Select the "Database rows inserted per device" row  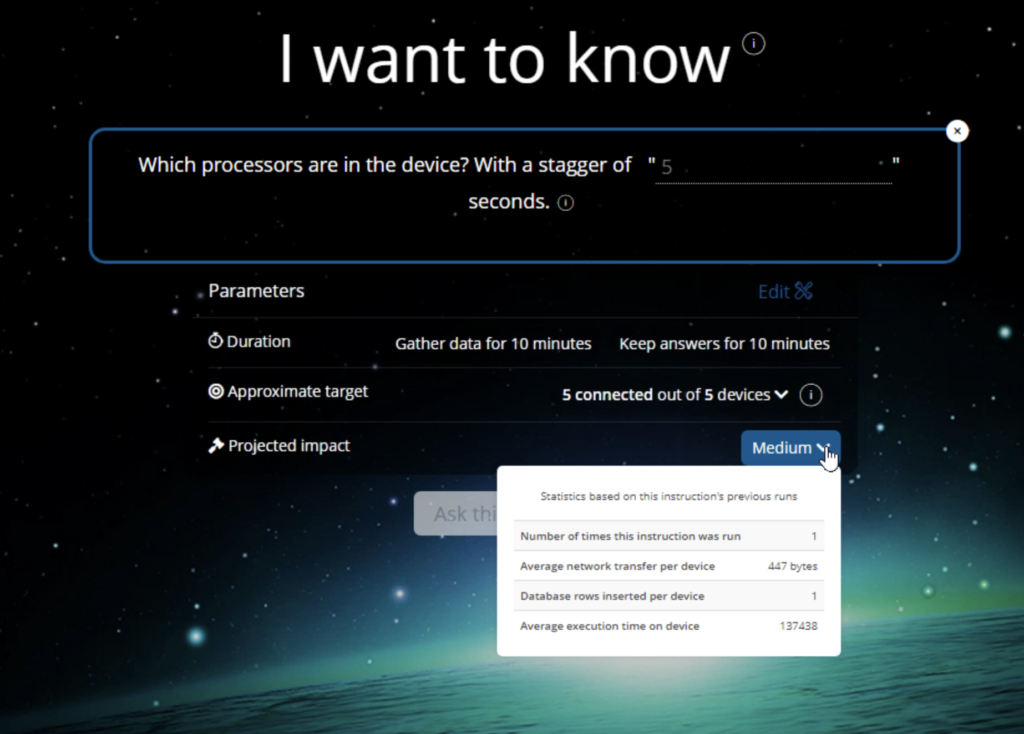point(668,596)
